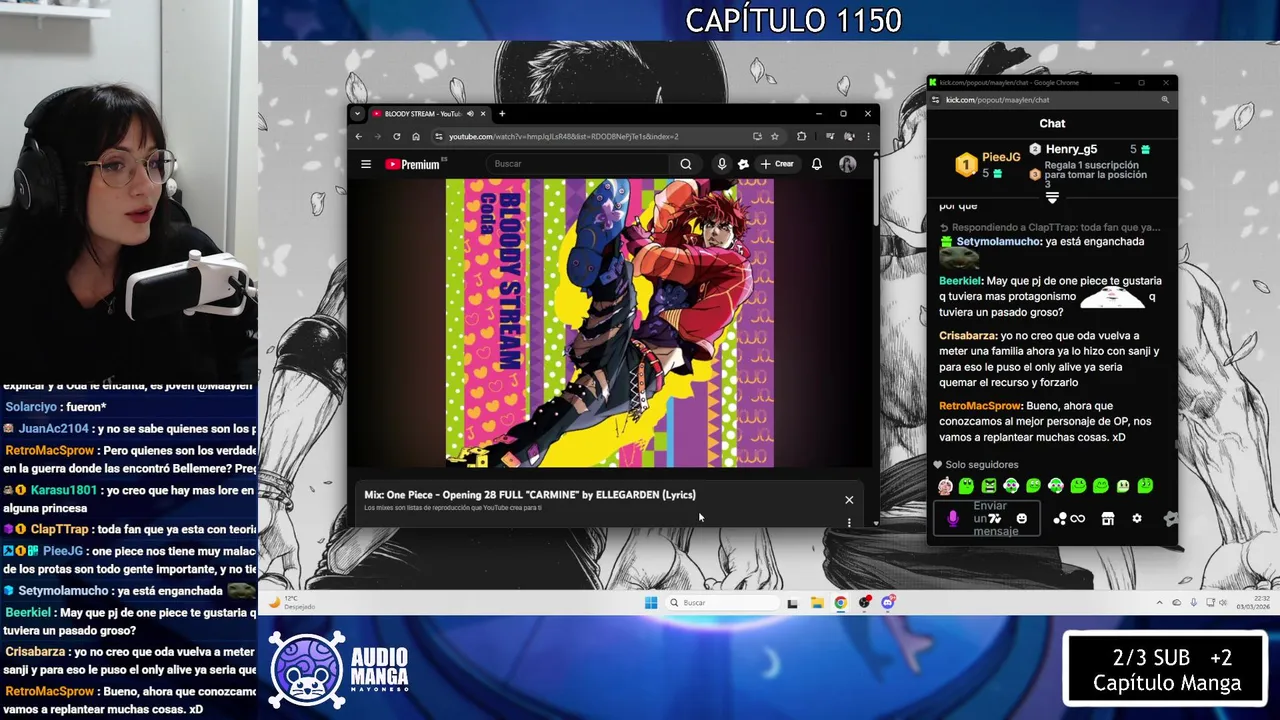
Task: Open Google Chrome from the taskbar
Action: click(x=840, y=602)
